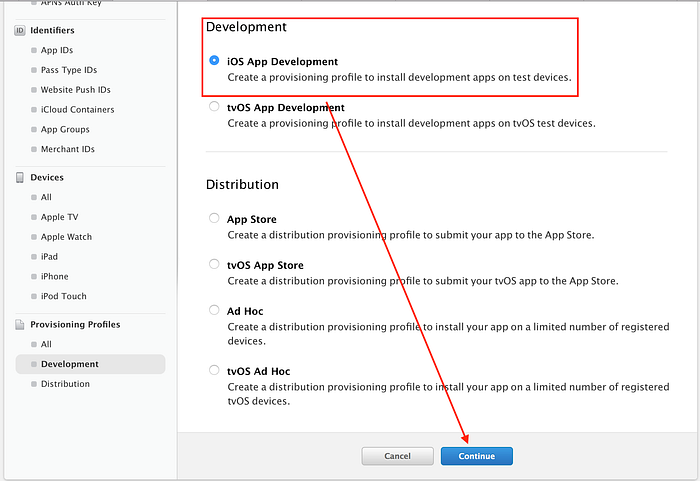Select the tvOS Ad Hoc radio button

point(214,370)
